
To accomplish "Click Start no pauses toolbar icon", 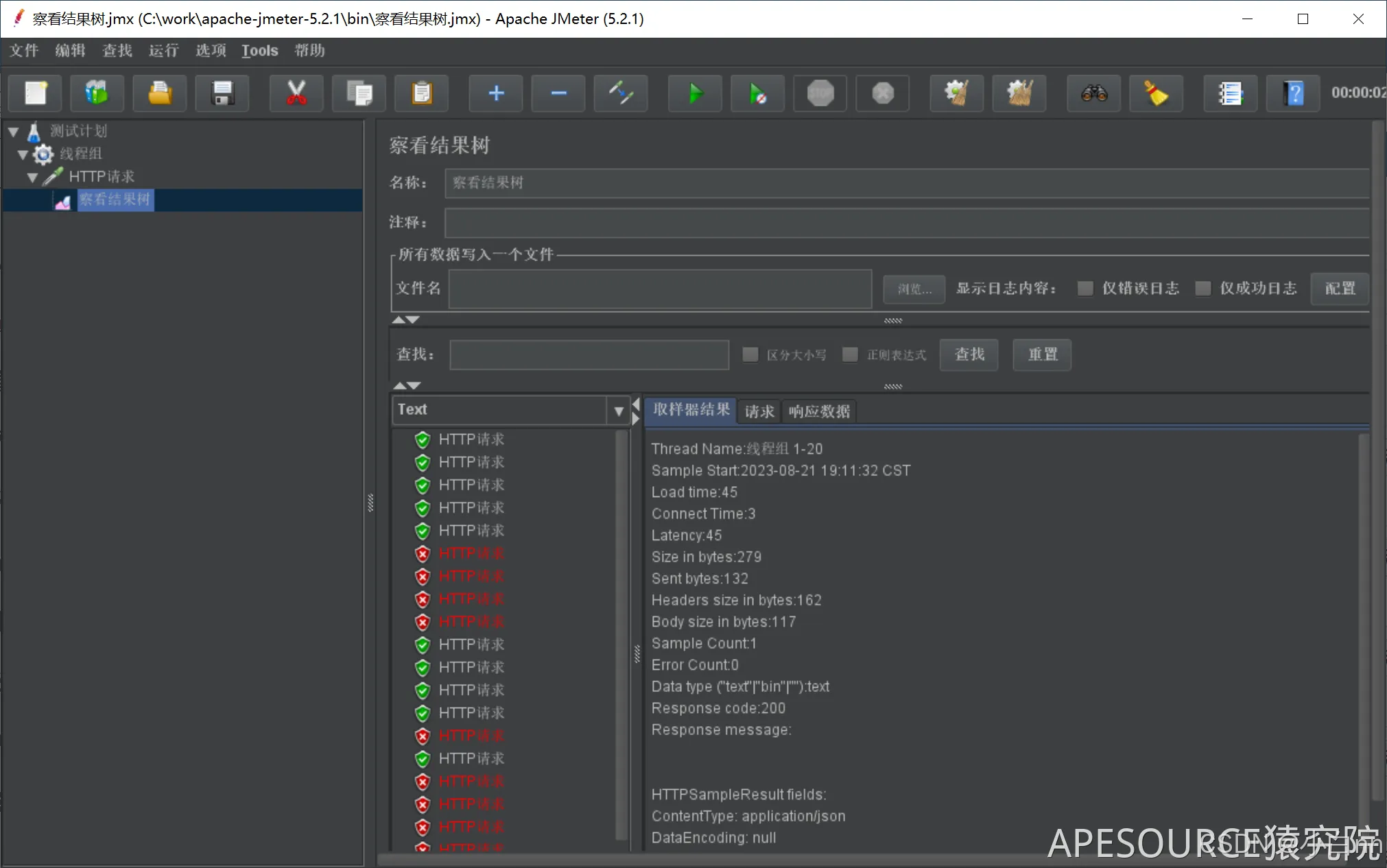I will click(757, 93).
